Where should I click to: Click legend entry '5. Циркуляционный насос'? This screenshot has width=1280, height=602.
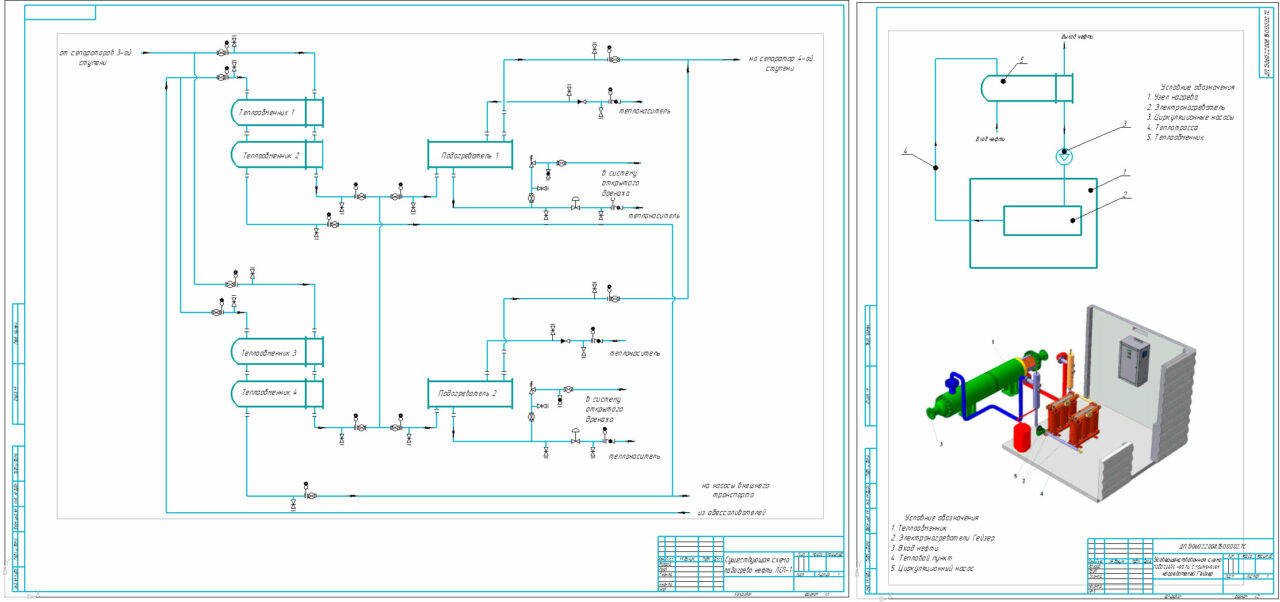coord(932,569)
